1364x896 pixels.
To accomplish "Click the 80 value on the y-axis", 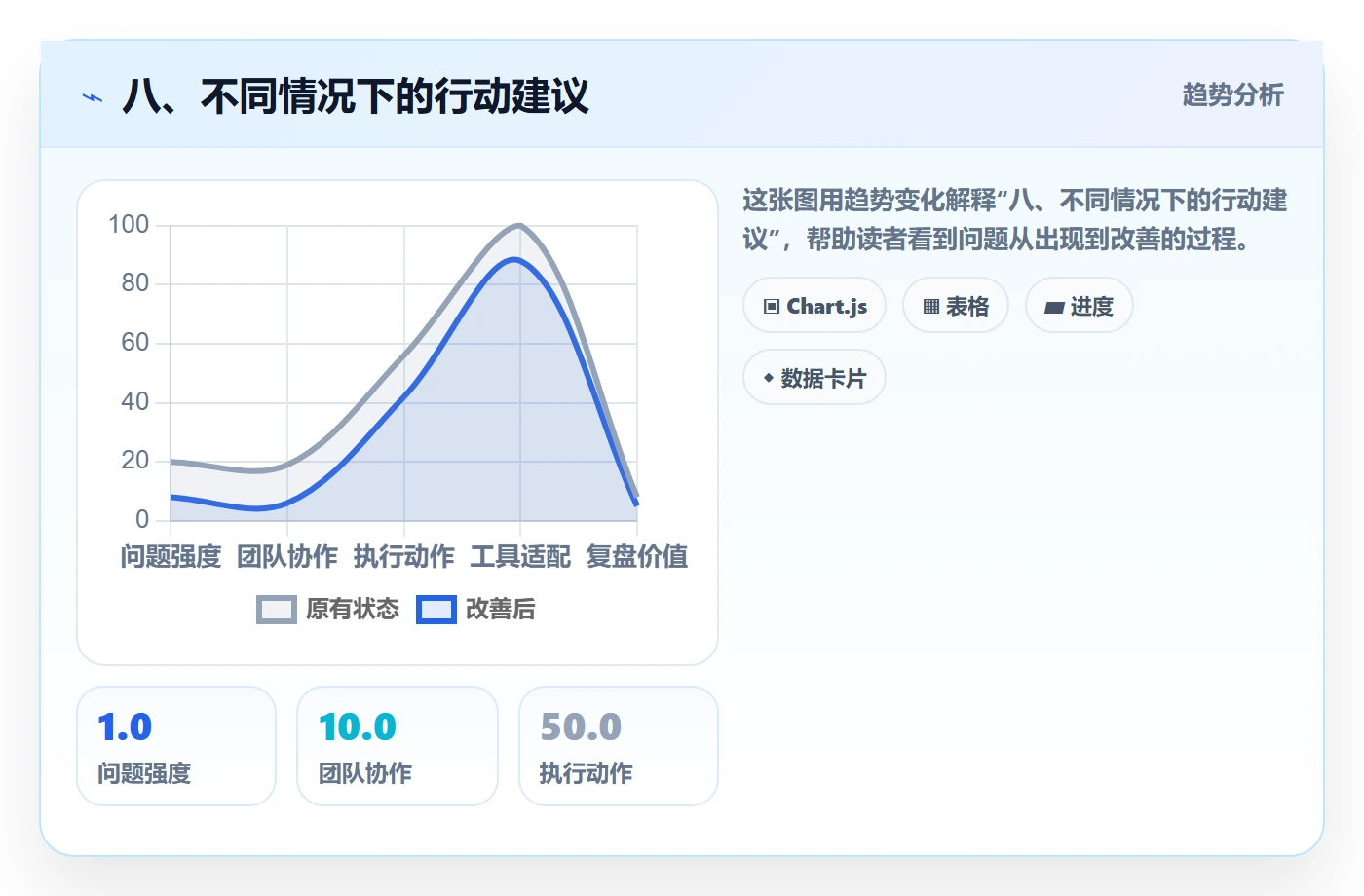I will pos(135,283).
